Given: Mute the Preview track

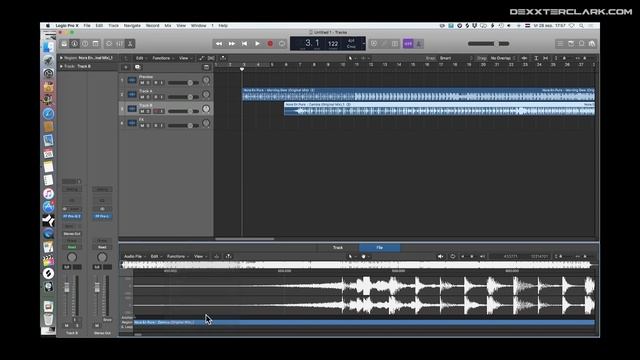Looking at the screenshot, I should point(142,83).
